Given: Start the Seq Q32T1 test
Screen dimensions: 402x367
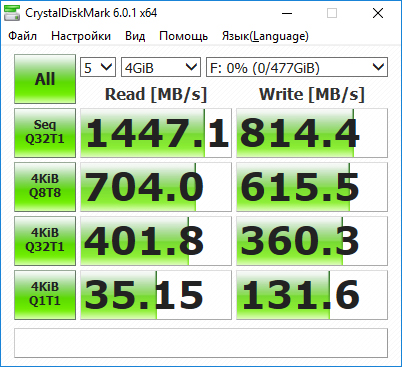Looking at the screenshot, I should [45, 133].
